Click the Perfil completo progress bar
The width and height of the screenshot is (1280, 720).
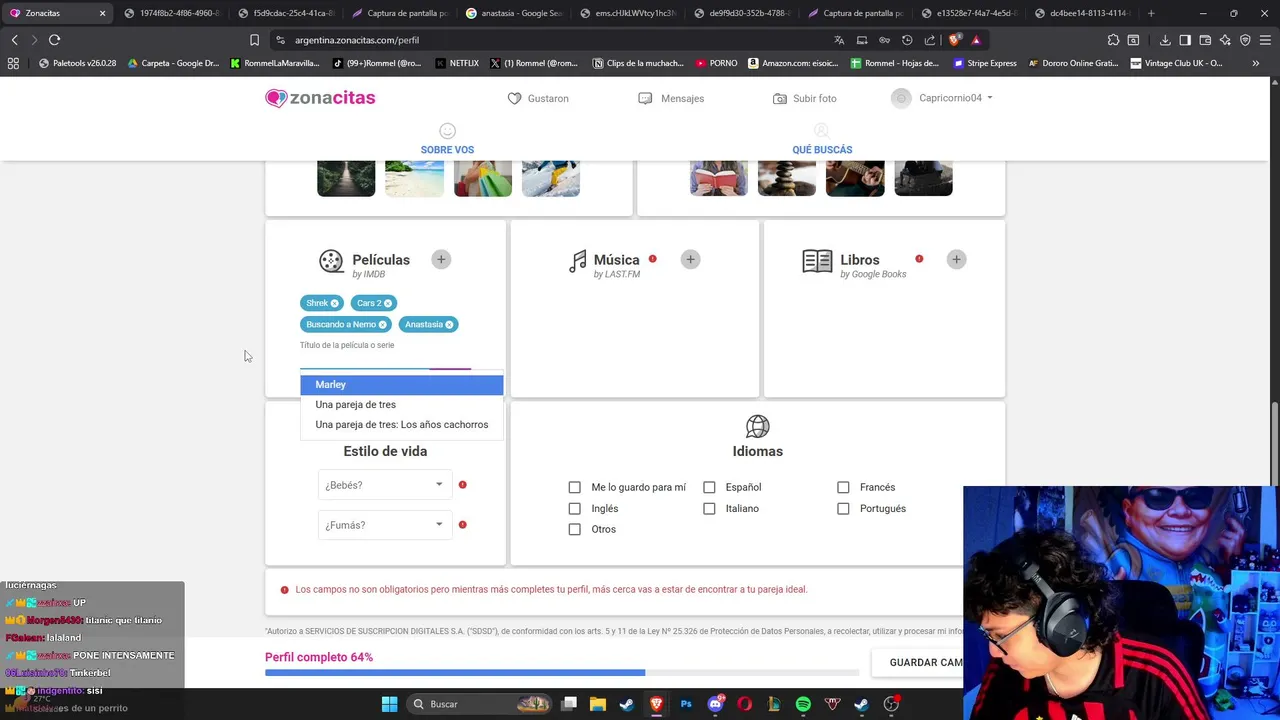click(x=561, y=673)
